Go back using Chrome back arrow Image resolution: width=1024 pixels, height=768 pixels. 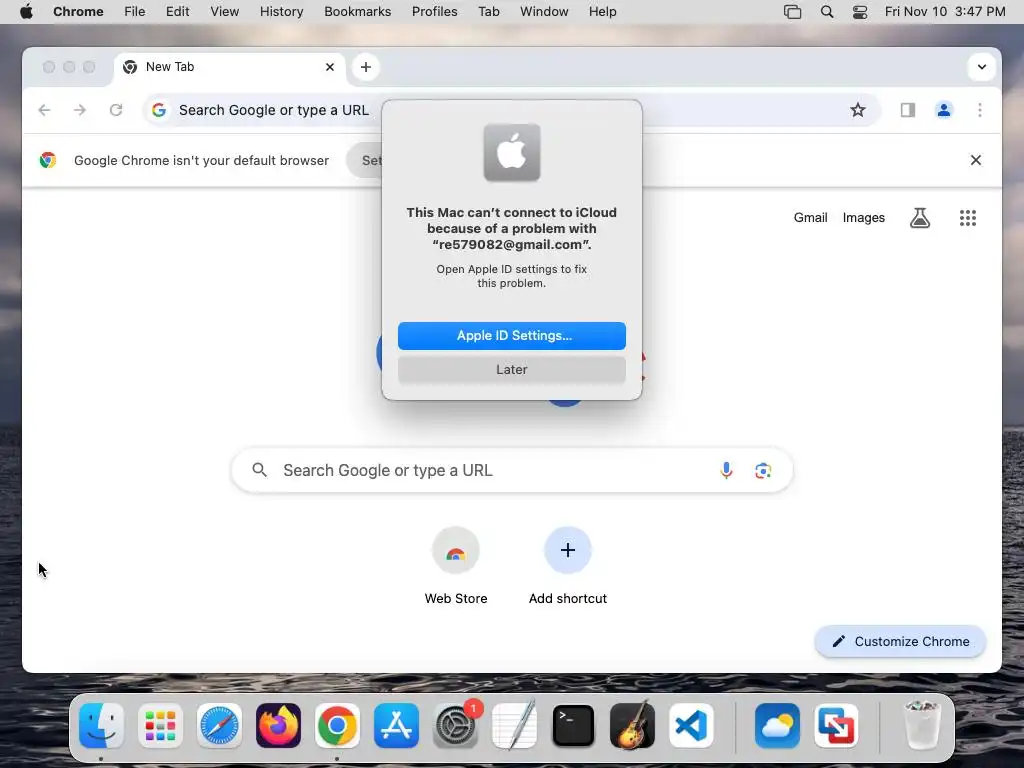click(x=44, y=110)
